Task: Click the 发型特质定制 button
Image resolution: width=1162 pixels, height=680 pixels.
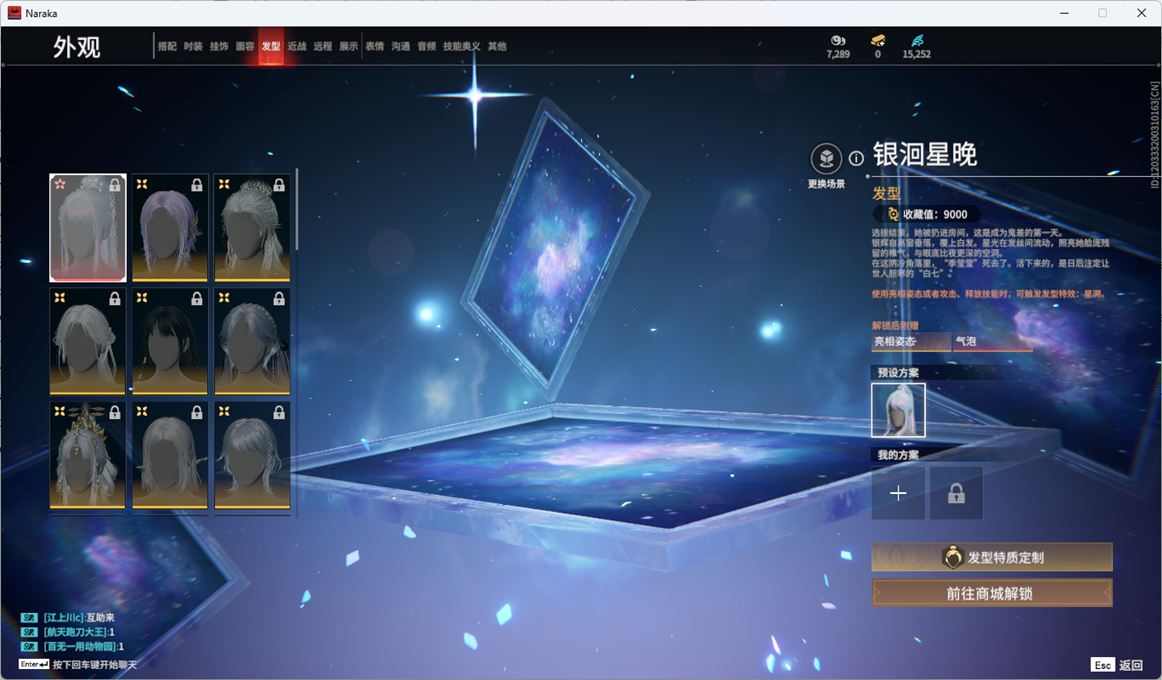Action: 992,557
